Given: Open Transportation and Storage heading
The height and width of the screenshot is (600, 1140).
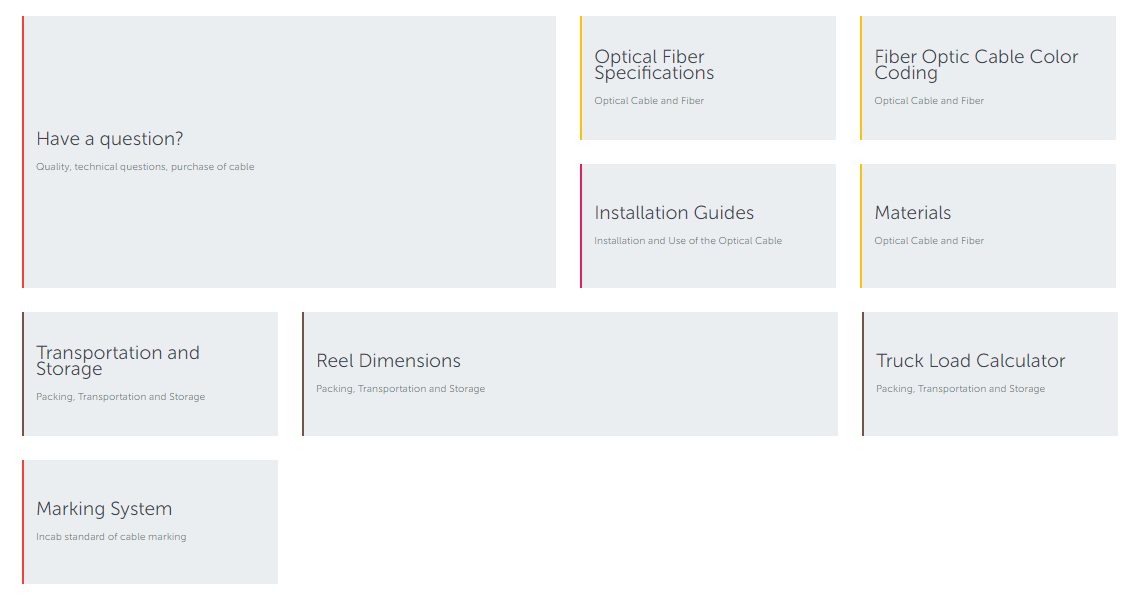Looking at the screenshot, I should [x=118, y=361].
